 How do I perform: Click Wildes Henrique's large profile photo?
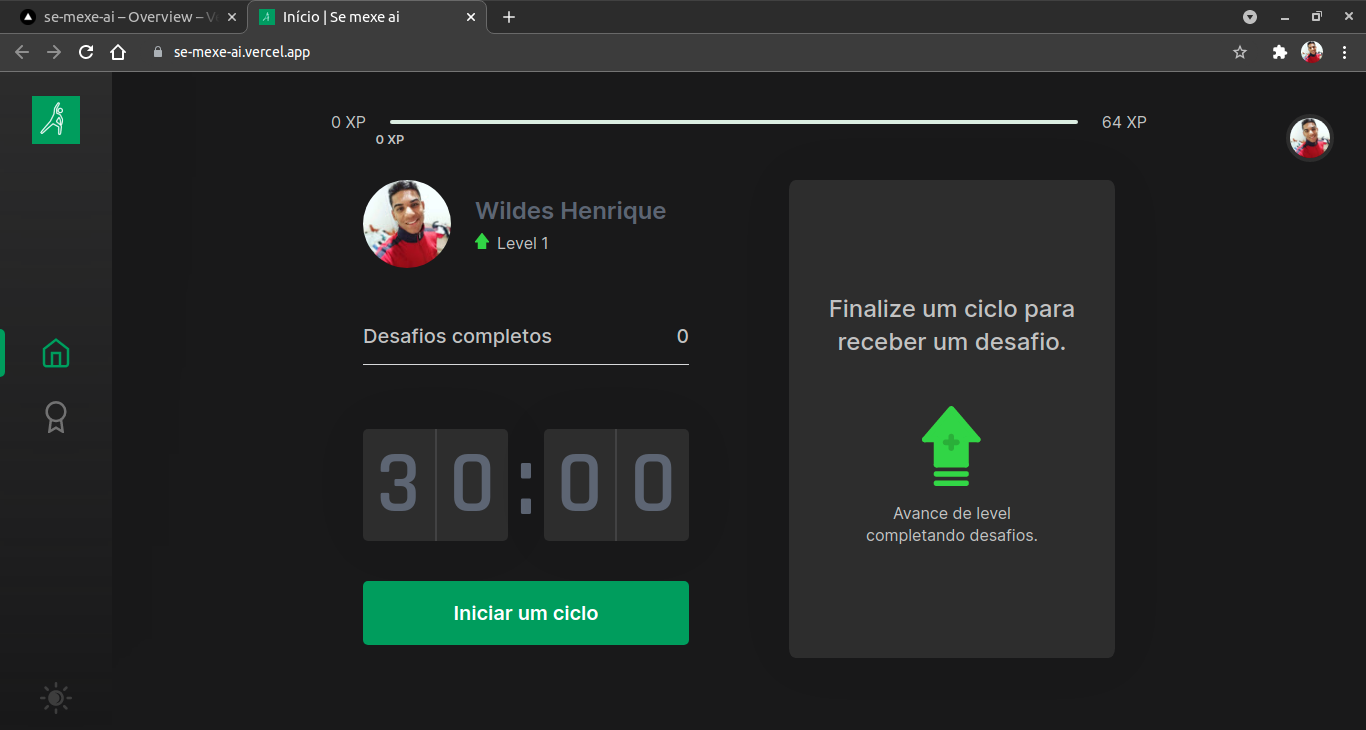(407, 224)
